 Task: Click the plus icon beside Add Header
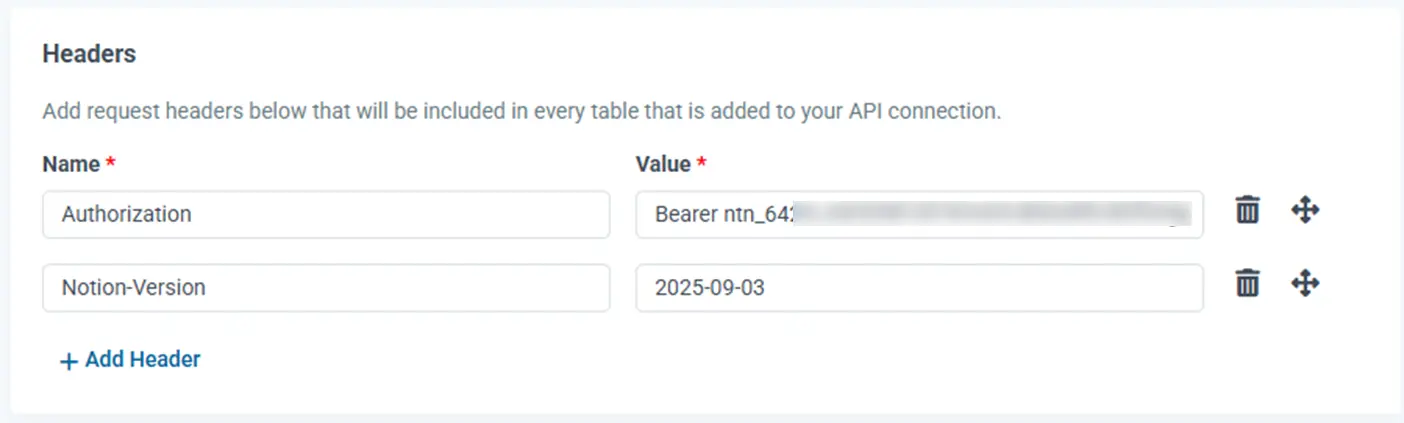(68, 361)
